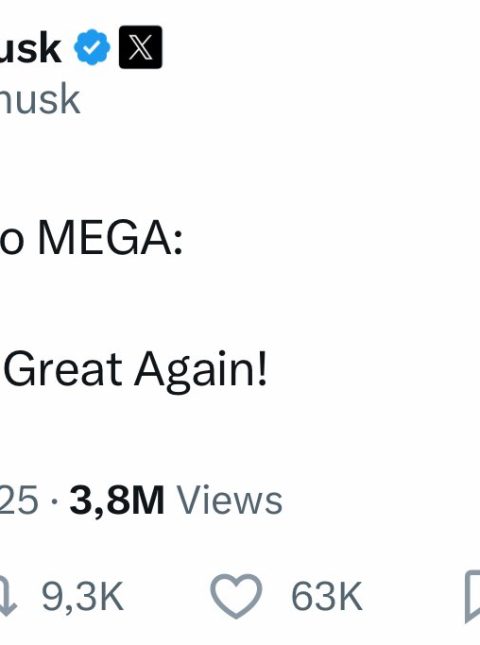Like the post with the heart icon

tap(236, 595)
